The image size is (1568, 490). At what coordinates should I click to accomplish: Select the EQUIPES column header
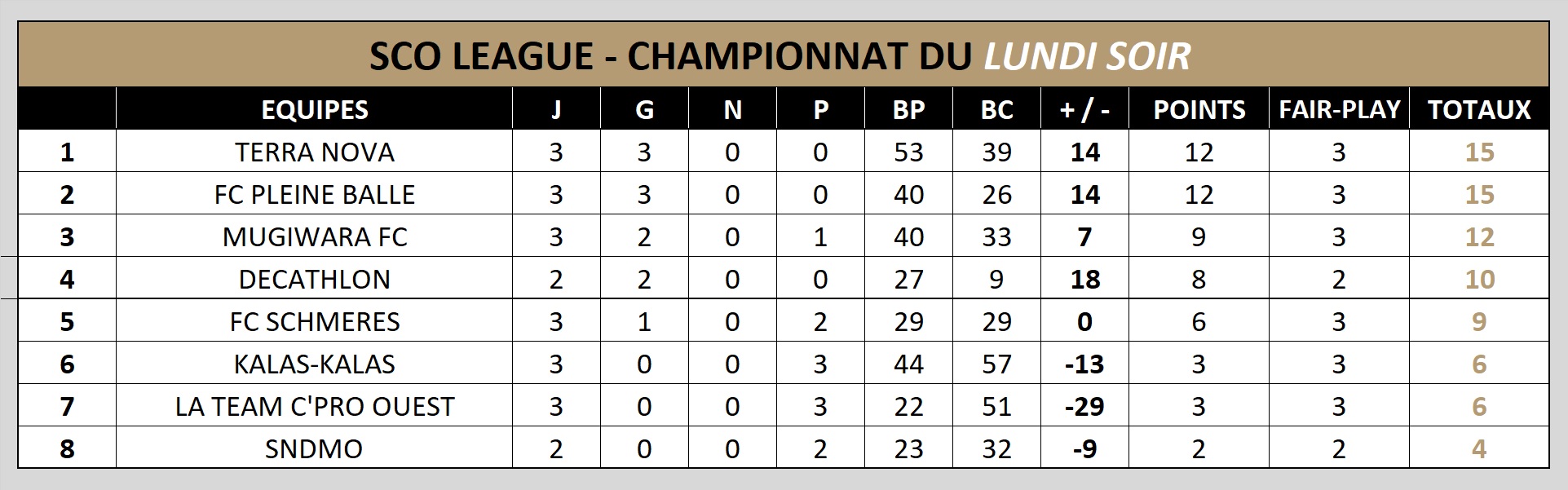[314, 110]
